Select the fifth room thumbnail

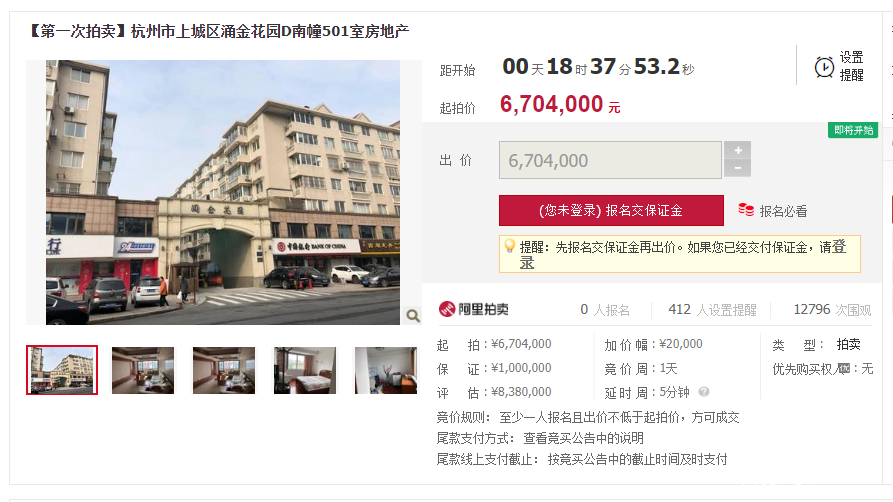coord(386,370)
